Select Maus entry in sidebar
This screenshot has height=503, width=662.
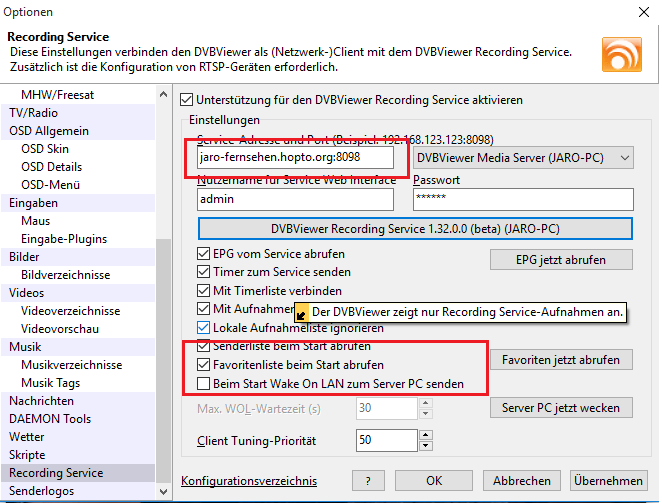click(78, 221)
